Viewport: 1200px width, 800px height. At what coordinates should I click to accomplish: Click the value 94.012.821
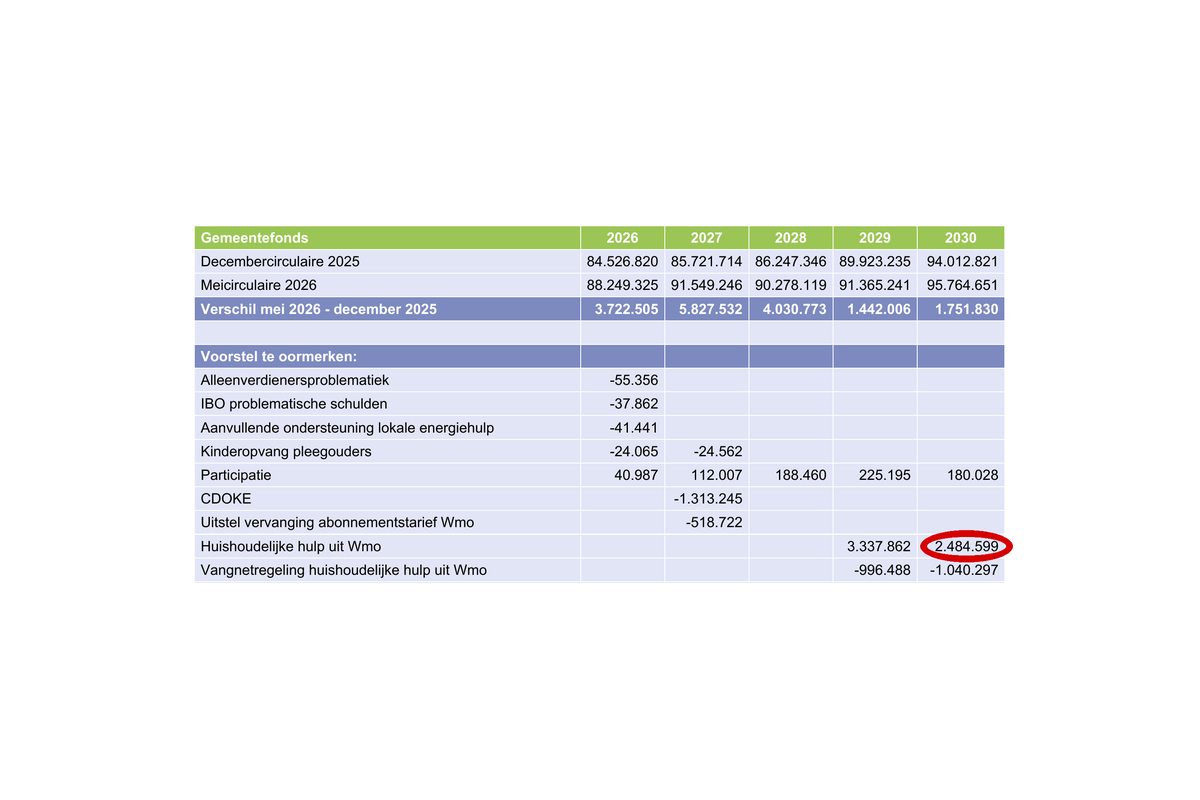pyautogui.click(x=962, y=262)
